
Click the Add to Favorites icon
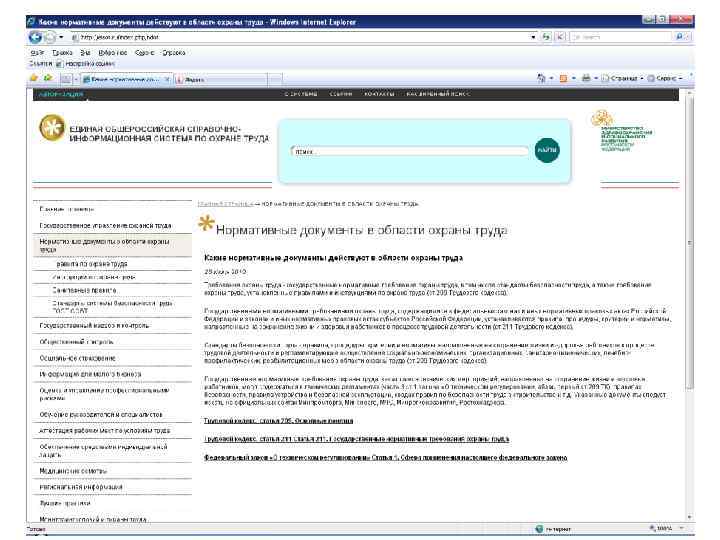click(x=48, y=79)
